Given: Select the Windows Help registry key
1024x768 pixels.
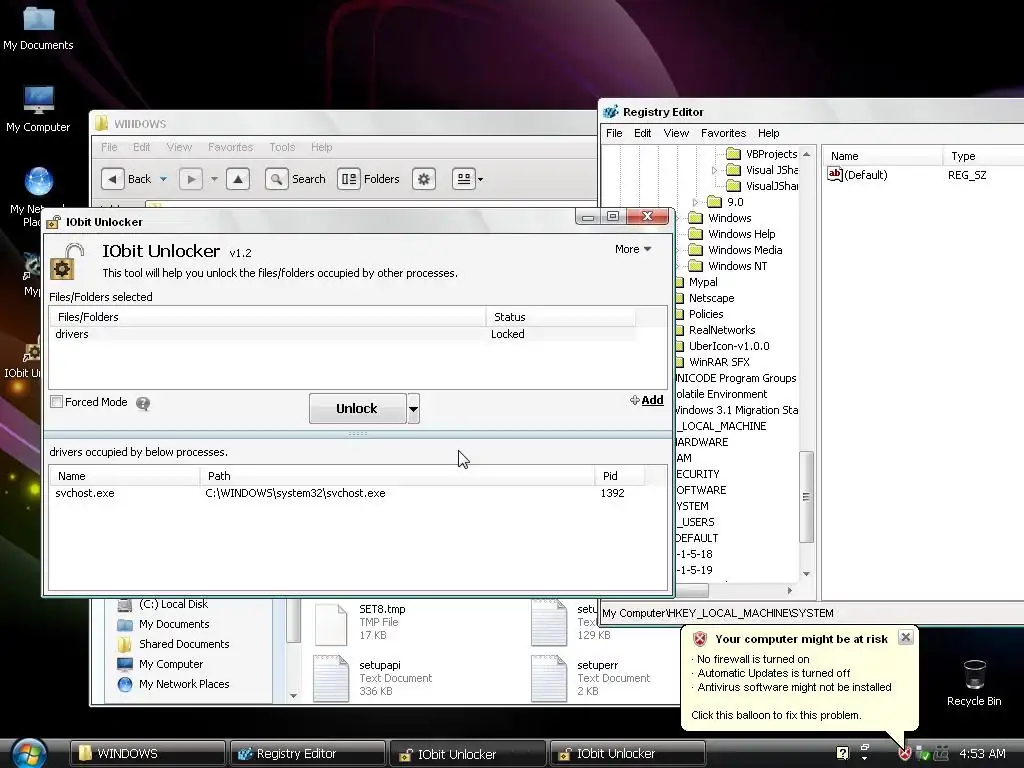Looking at the screenshot, I should [x=741, y=234].
